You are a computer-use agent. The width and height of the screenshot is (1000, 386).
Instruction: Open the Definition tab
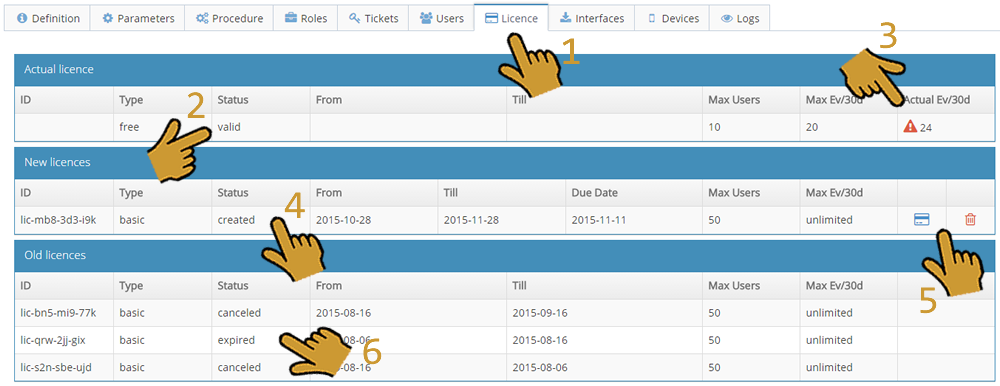[x=47, y=19]
